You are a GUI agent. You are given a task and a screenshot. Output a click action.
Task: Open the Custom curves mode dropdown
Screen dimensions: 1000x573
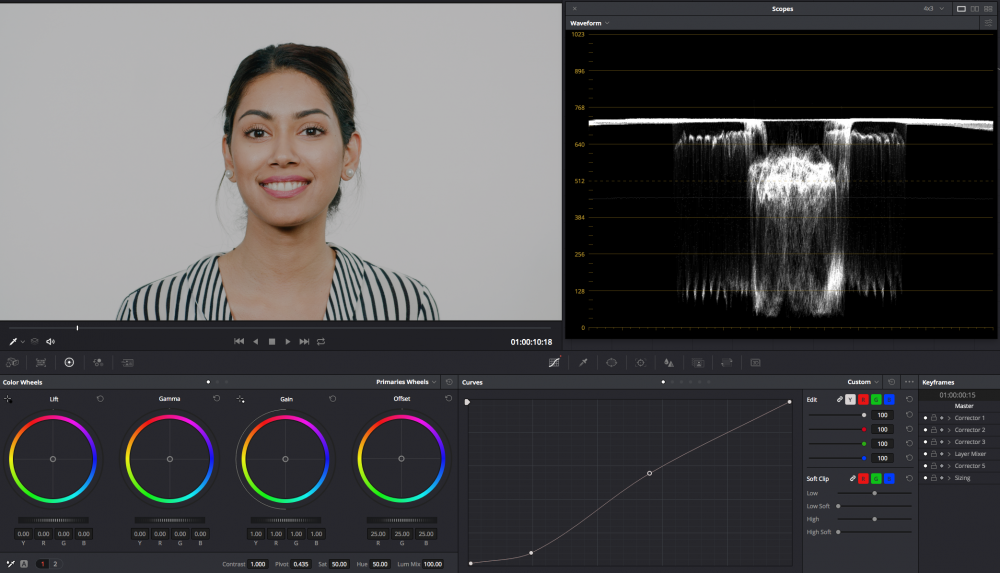point(864,382)
